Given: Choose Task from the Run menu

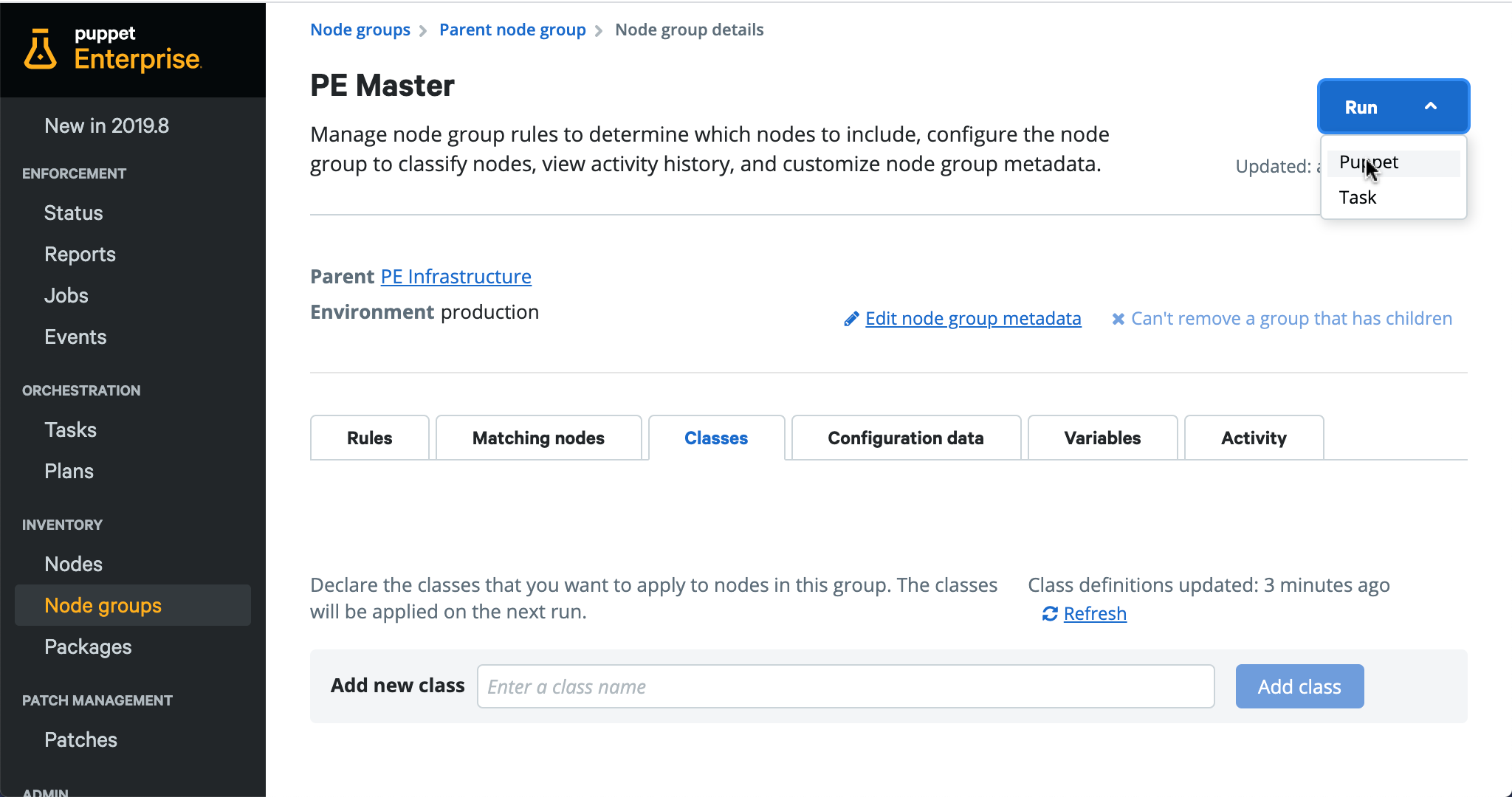Looking at the screenshot, I should pyautogui.click(x=1393, y=198).
